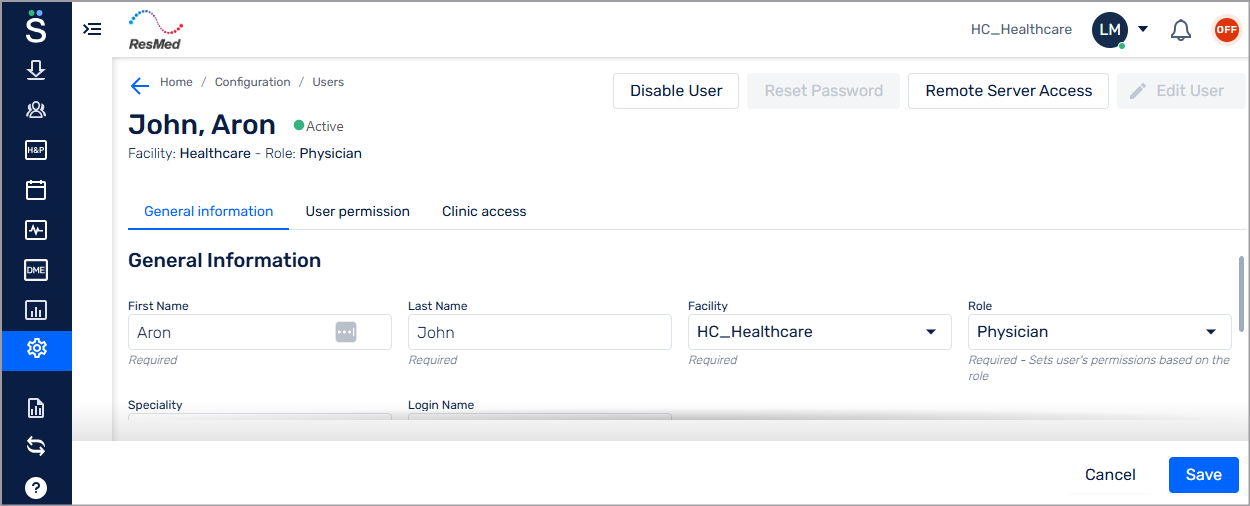Click the vertical scrollbar on the form

[x=1243, y=293]
